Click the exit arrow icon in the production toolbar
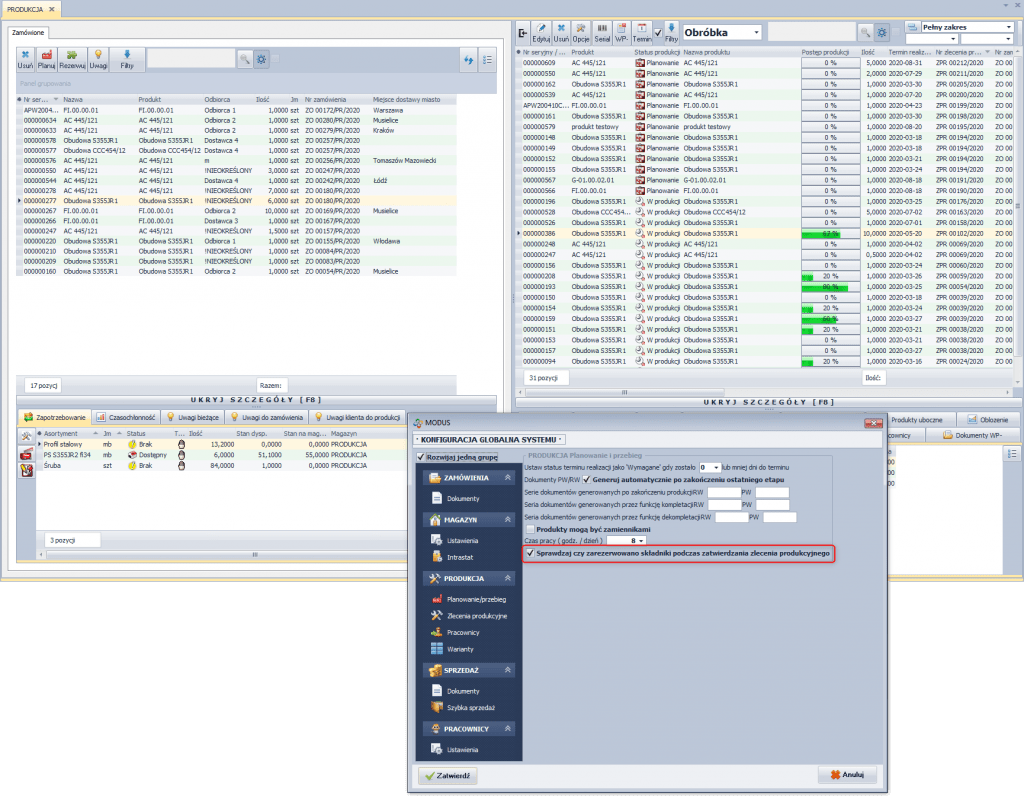Image resolution: width=1024 pixels, height=796 pixels. click(x=522, y=33)
